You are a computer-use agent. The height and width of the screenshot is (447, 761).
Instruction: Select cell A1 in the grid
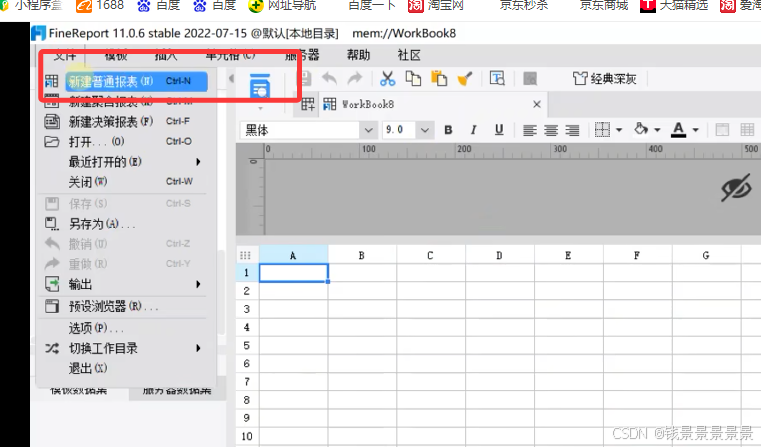coord(294,273)
